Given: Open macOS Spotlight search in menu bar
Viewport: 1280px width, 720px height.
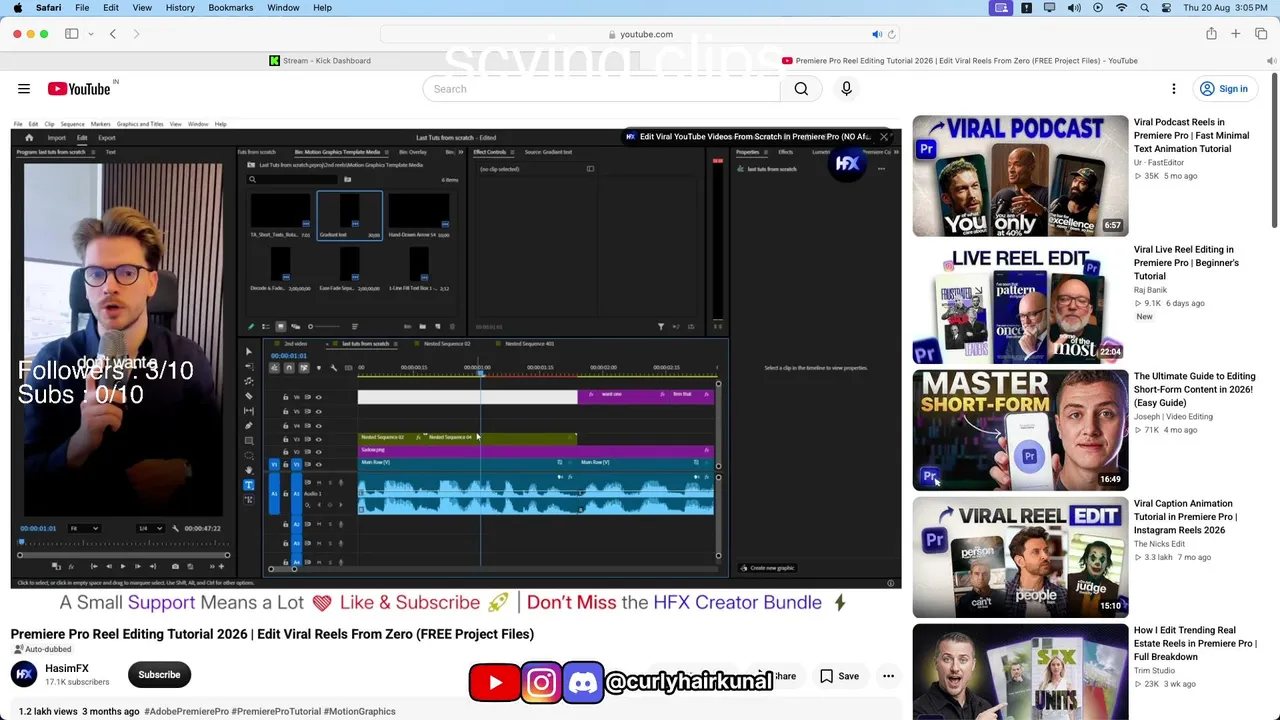Looking at the screenshot, I should (x=1144, y=8).
